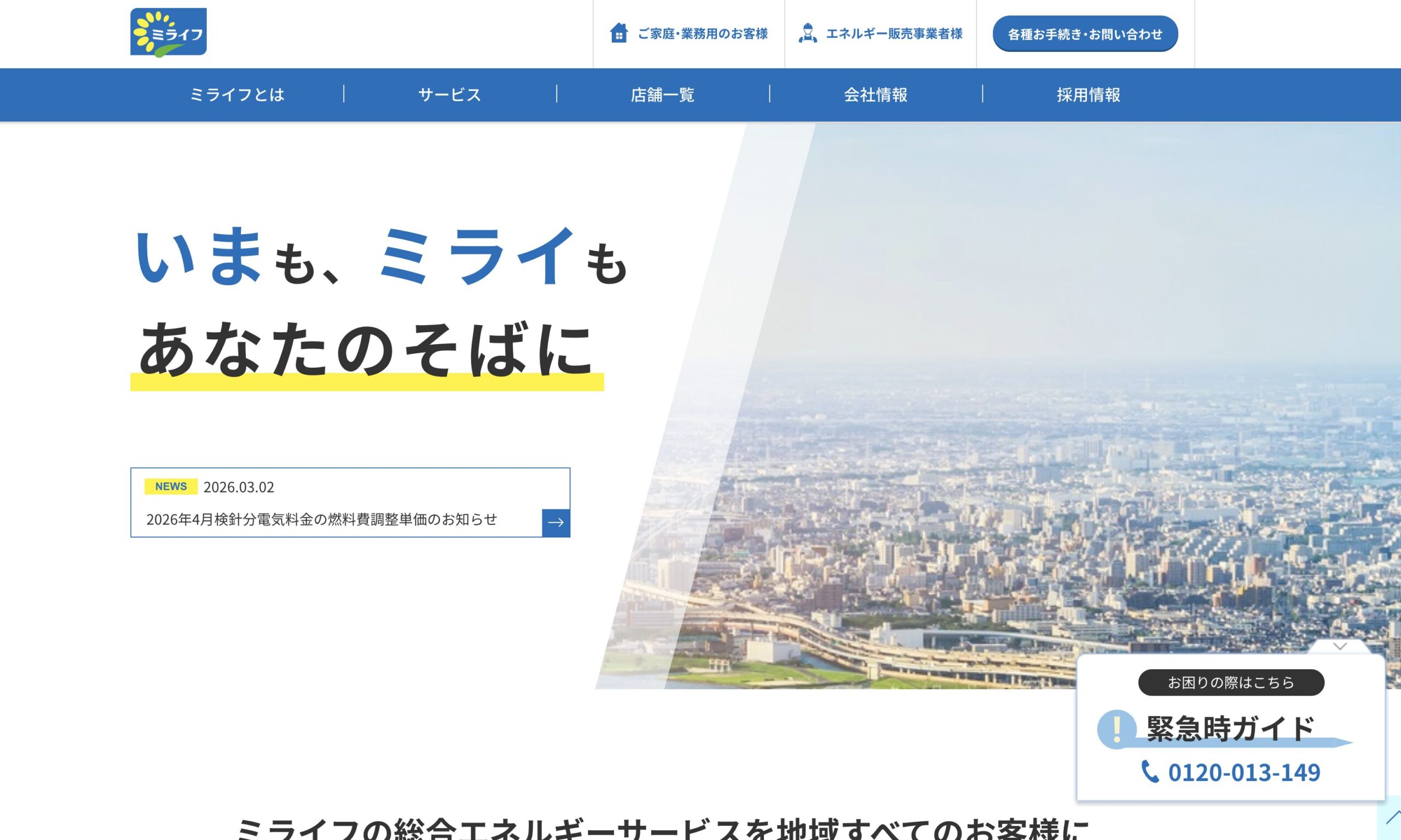Click the worker icon for energy distributors
This screenshot has width=1401, height=840.
point(807,33)
